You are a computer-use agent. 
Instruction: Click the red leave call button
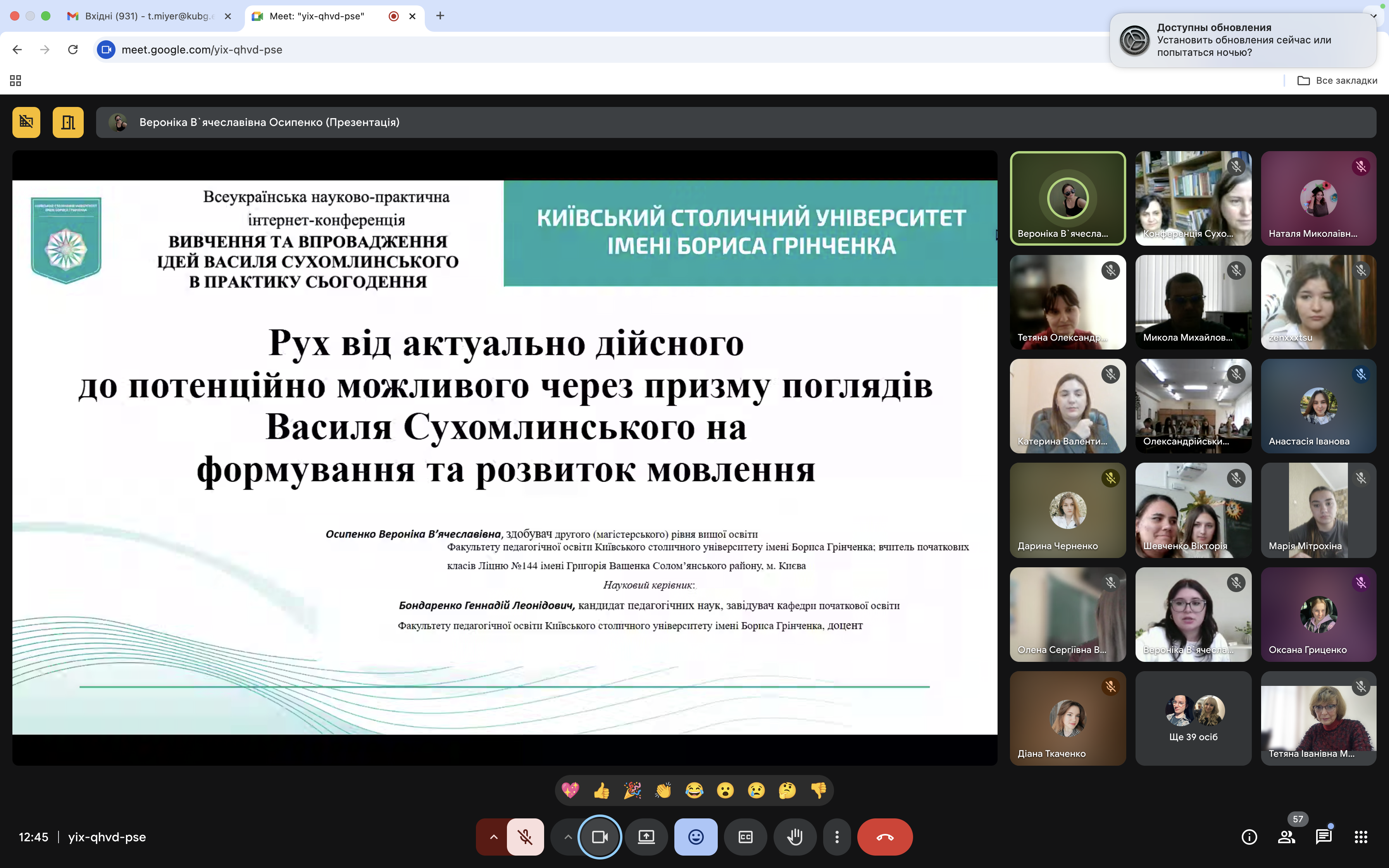point(884,837)
